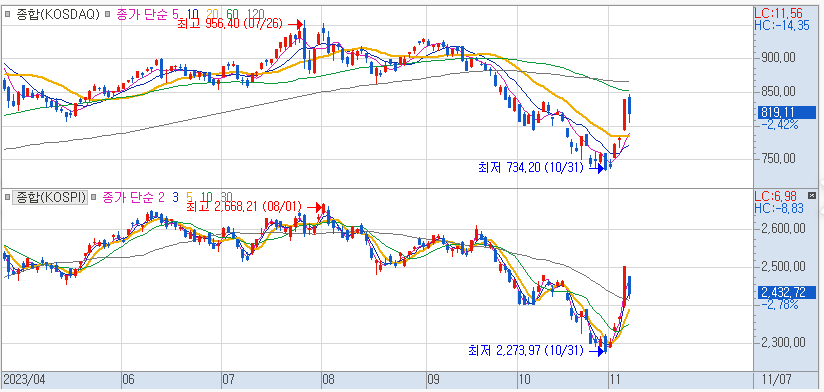Screen dimensions: 824x392
Task: Click the 2,600,00 price axis label
Action: [785, 230]
